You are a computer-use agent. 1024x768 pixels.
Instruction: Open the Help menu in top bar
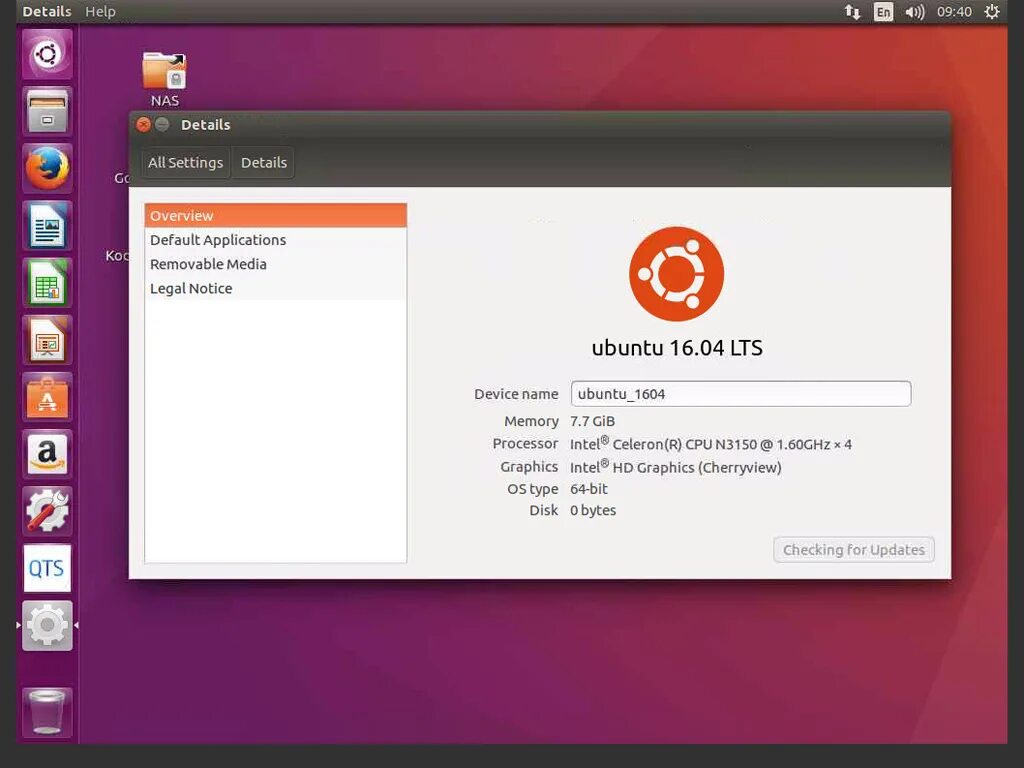100,12
